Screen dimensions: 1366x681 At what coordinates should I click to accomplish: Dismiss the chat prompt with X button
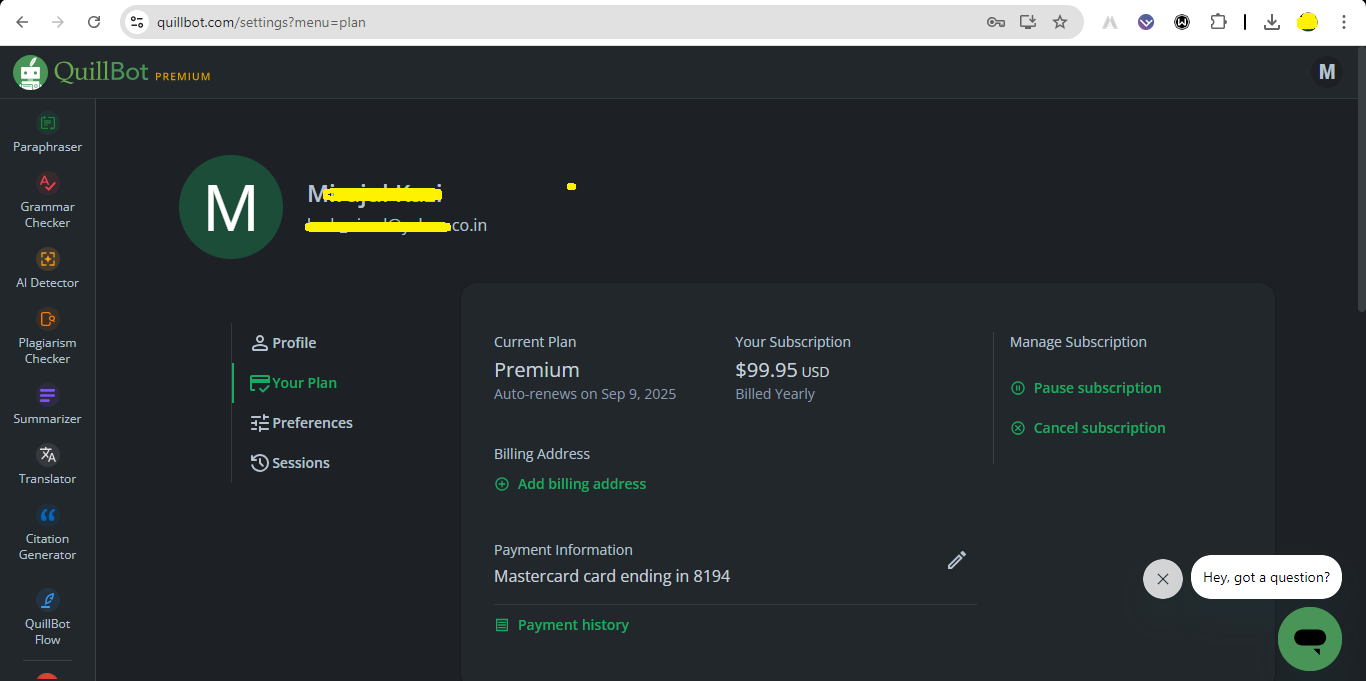click(x=1163, y=579)
